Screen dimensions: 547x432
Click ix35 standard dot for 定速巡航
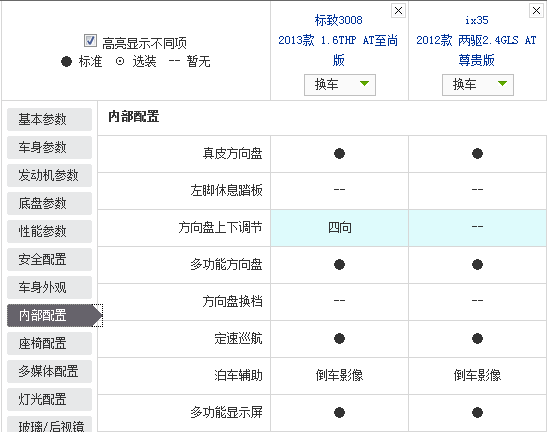477,338
